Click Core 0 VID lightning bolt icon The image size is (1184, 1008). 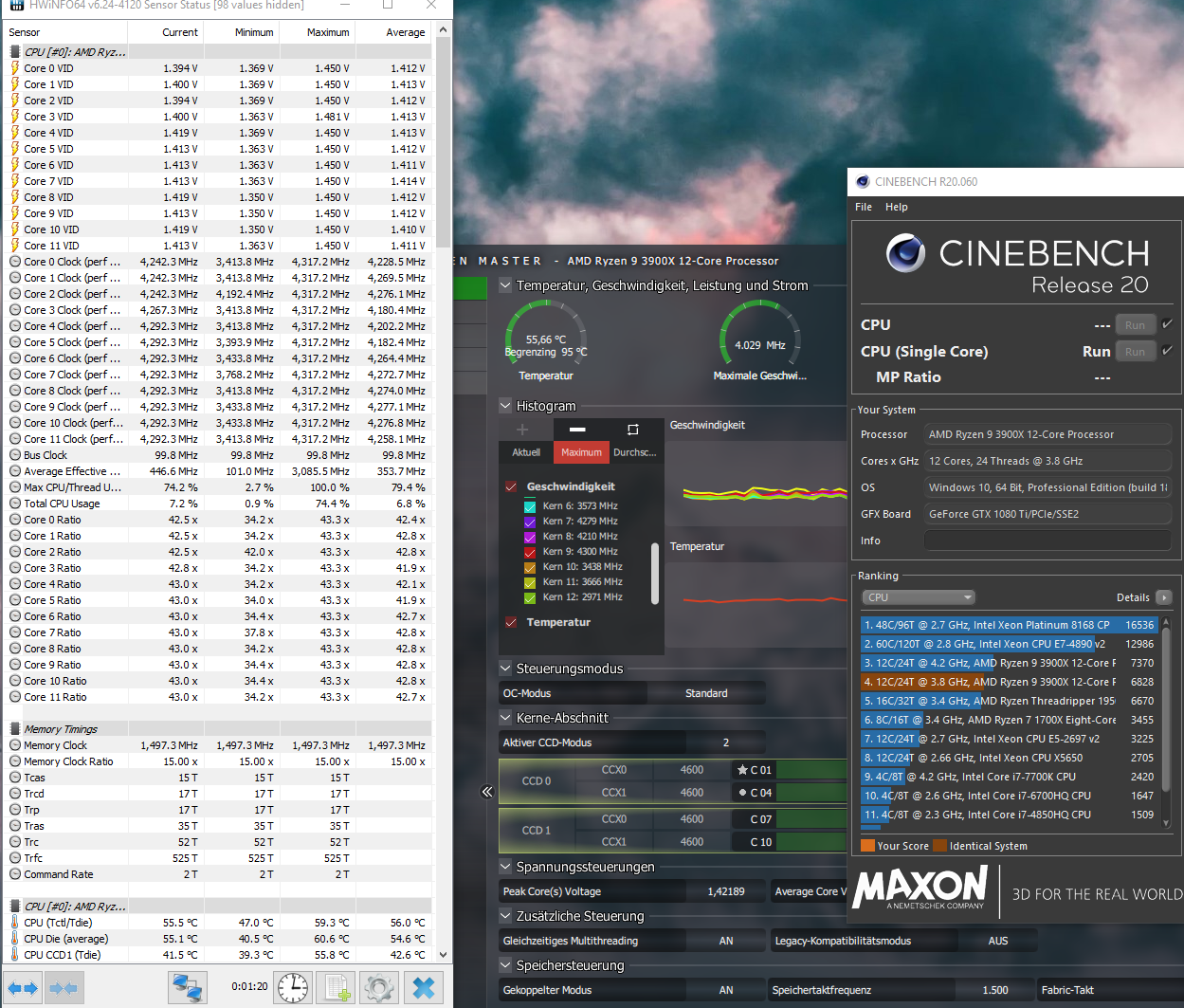tap(14, 68)
